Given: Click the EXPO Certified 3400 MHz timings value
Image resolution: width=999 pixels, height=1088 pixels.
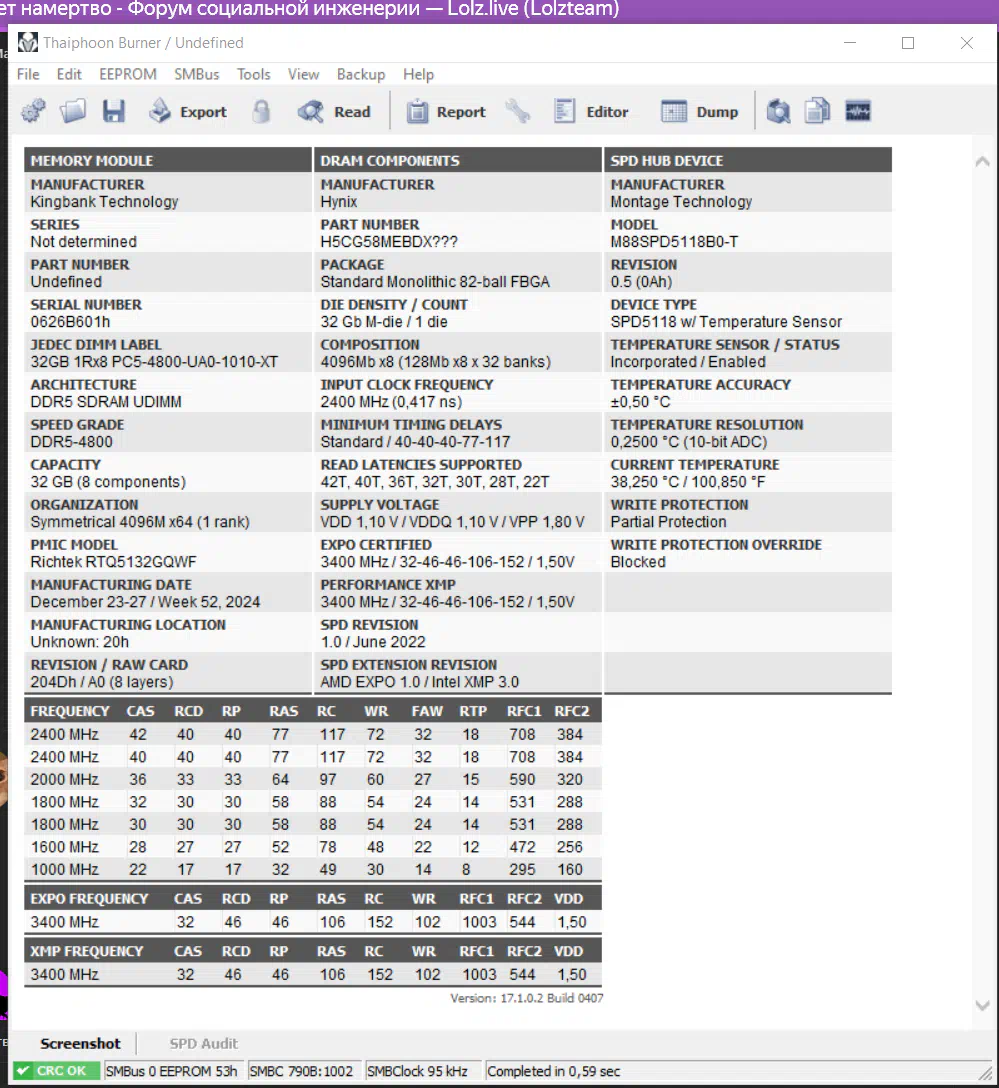Looking at the screenshot, I should pyautogui.click(x=447, y=562).
